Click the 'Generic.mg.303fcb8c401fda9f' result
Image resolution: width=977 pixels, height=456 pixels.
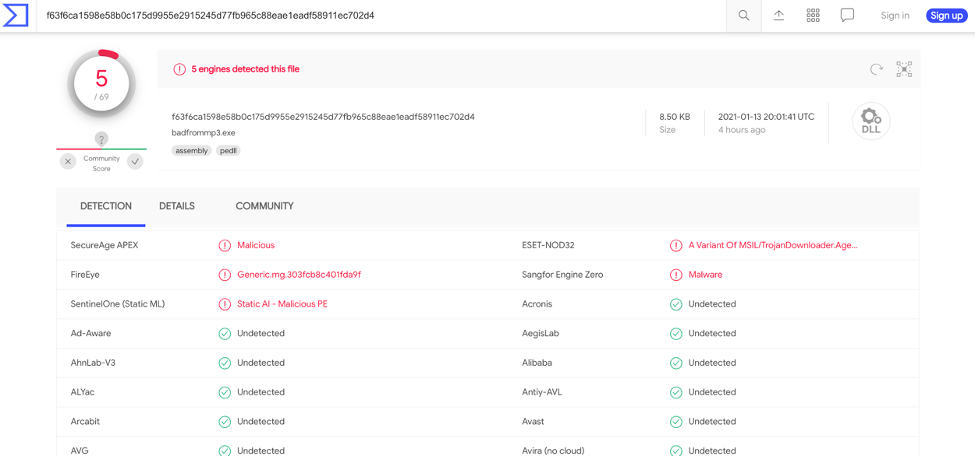coord(299,275)
